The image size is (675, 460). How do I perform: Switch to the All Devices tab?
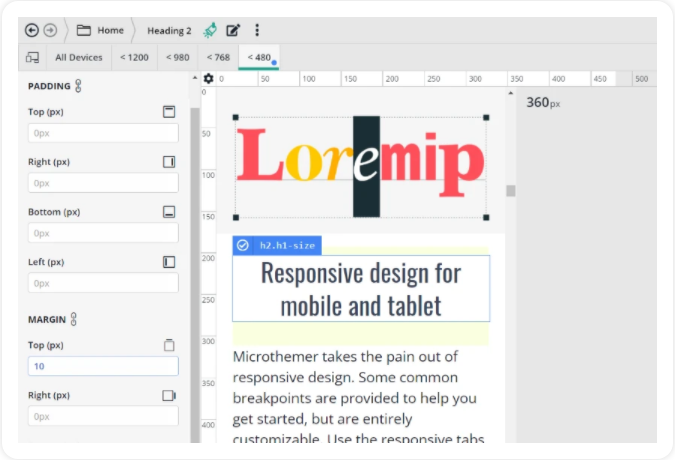[79, 57]
